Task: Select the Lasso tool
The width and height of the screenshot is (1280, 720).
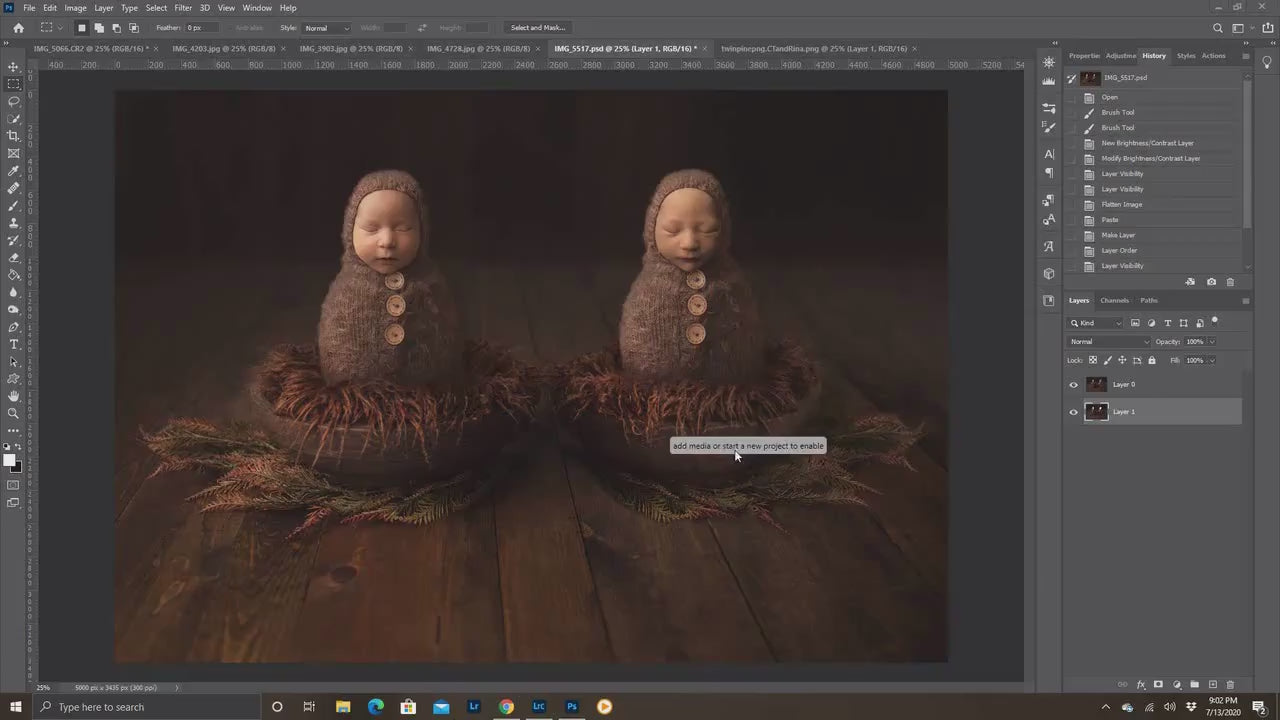Action: click(14, 101)
